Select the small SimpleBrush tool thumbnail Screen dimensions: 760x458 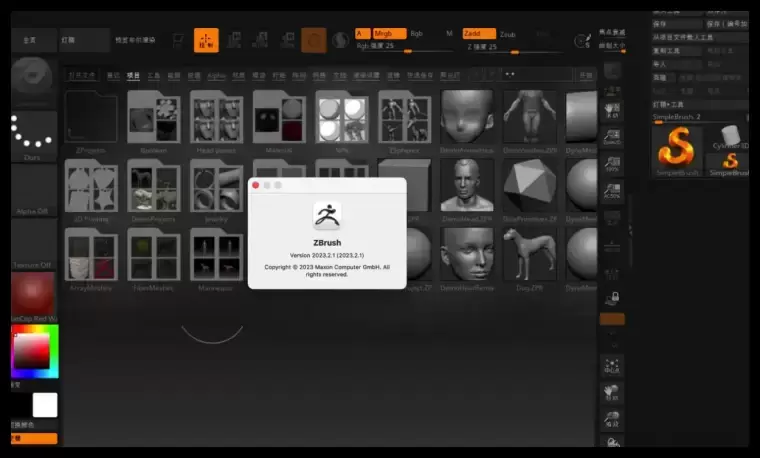(728, 165)
